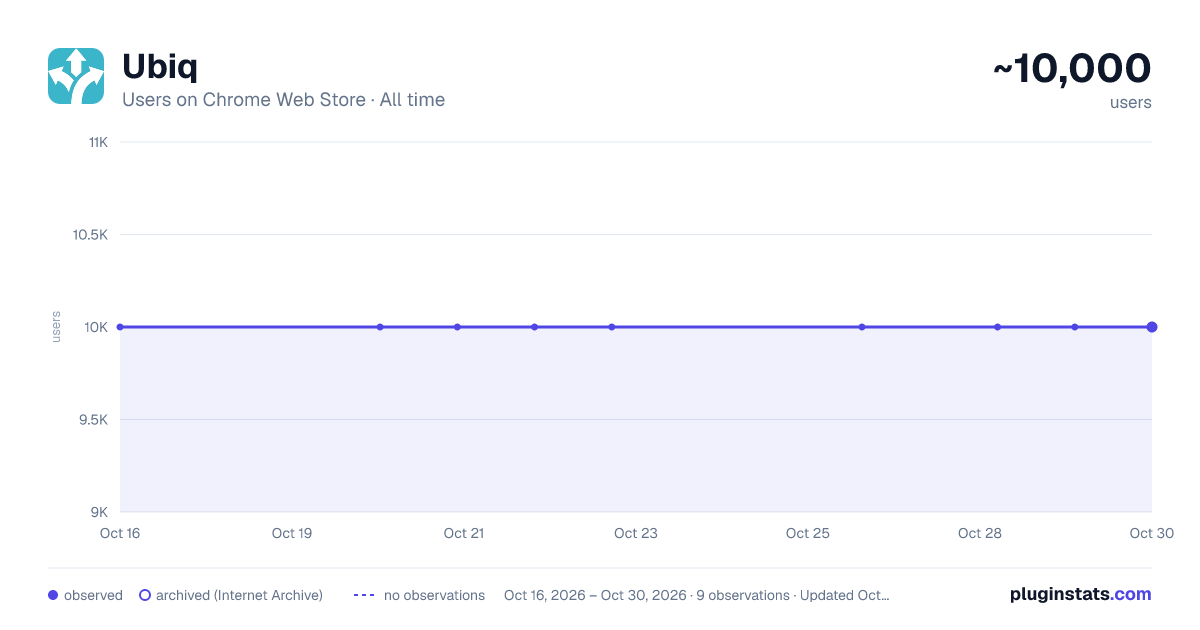
Task: Click the dashed no observations legend marker
Action: (x=364, y=595)
